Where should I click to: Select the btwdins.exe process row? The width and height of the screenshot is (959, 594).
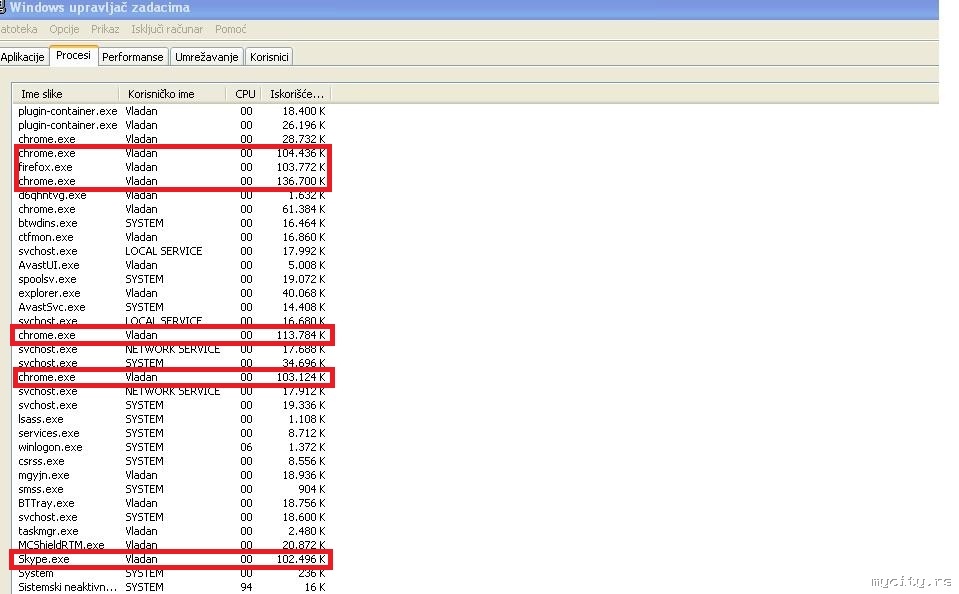tap(171, 223)
